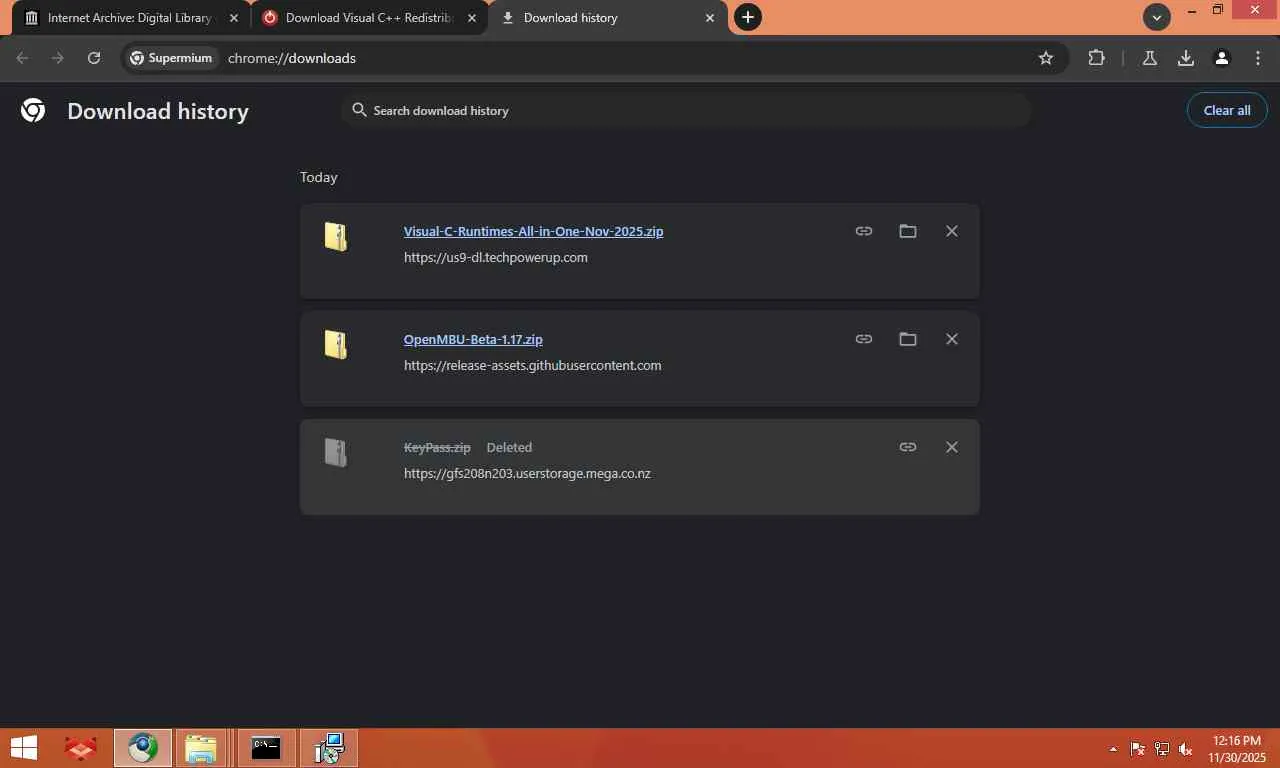This screenshot has height=768, width=1280.
Task: Open the Windows Start menu
Action: coord(24,748)
